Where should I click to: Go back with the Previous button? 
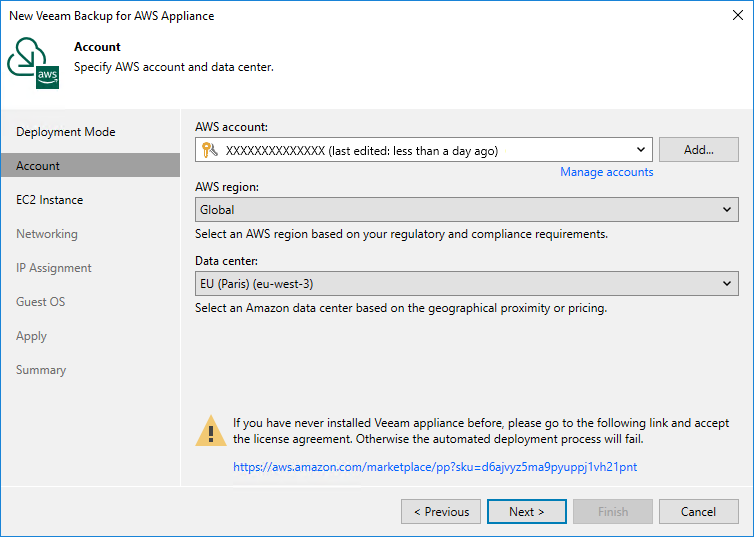tap(440, 512)
